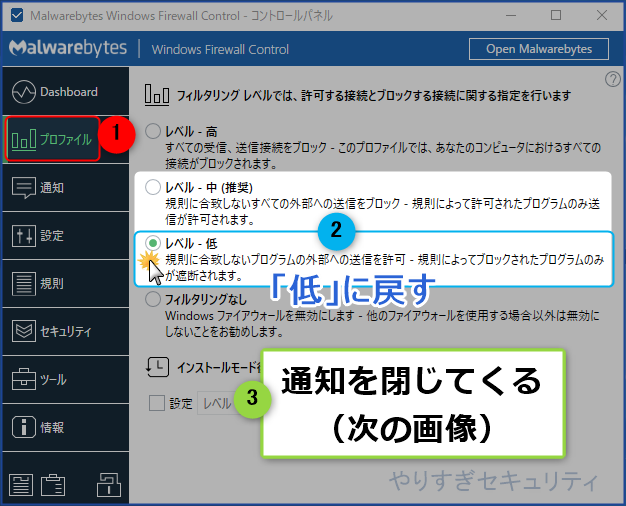
Task: Close the Firewall Control window
Action: pos(602,16)
